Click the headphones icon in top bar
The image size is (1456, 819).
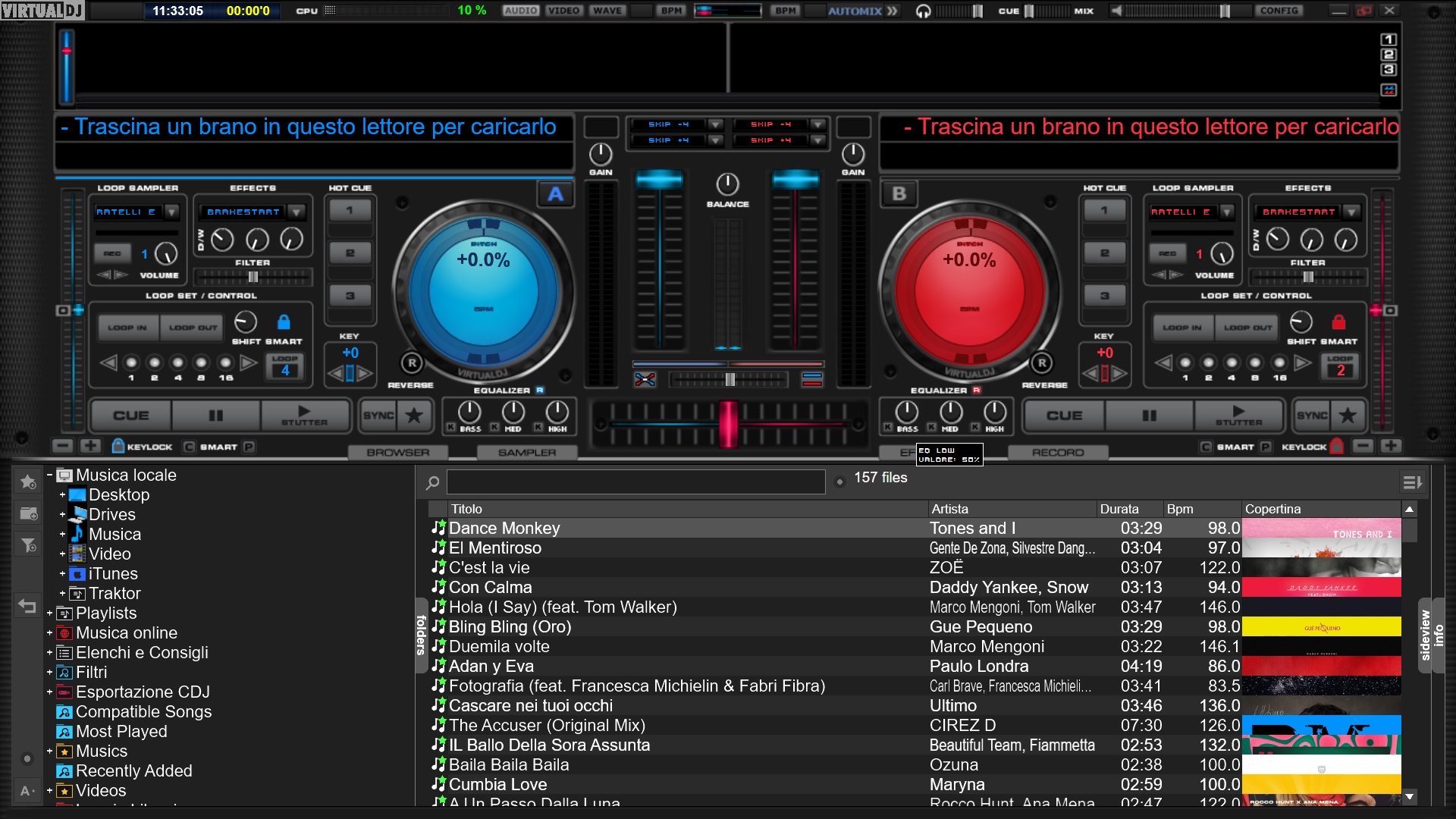click(923, 11)
